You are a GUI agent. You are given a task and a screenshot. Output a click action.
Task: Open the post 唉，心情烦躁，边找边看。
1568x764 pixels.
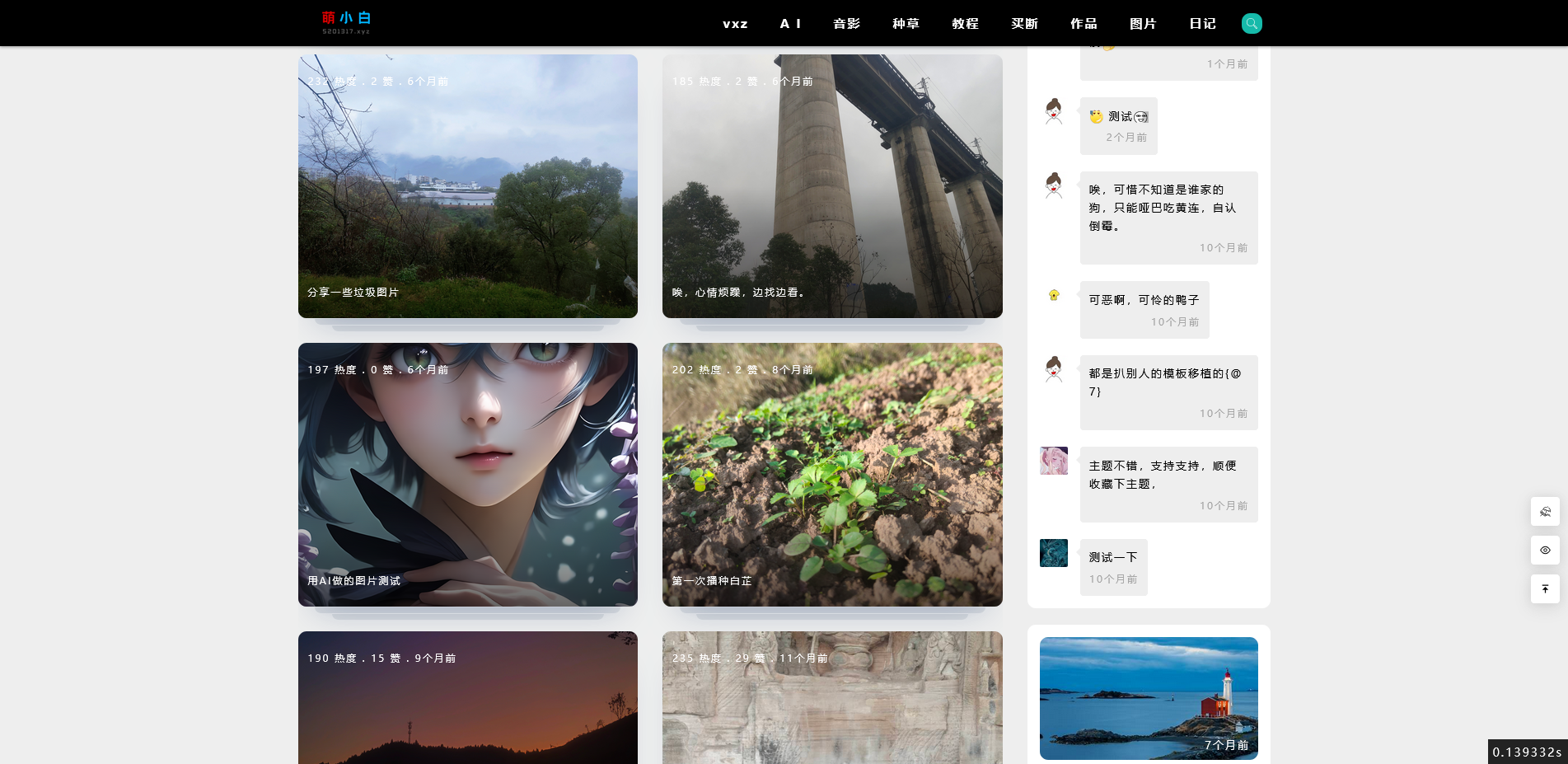832,186
